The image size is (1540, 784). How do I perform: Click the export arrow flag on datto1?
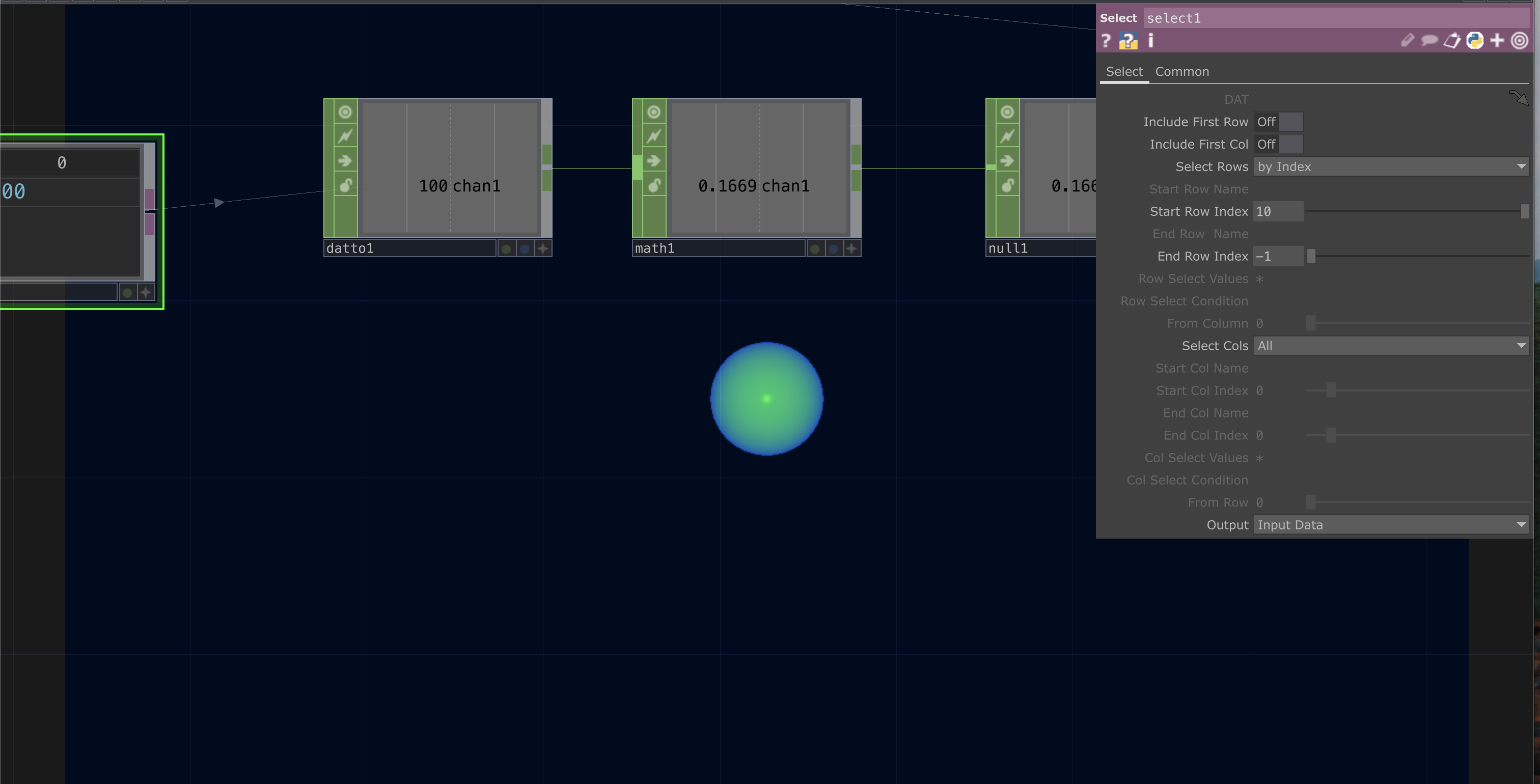tap(345, 160)
